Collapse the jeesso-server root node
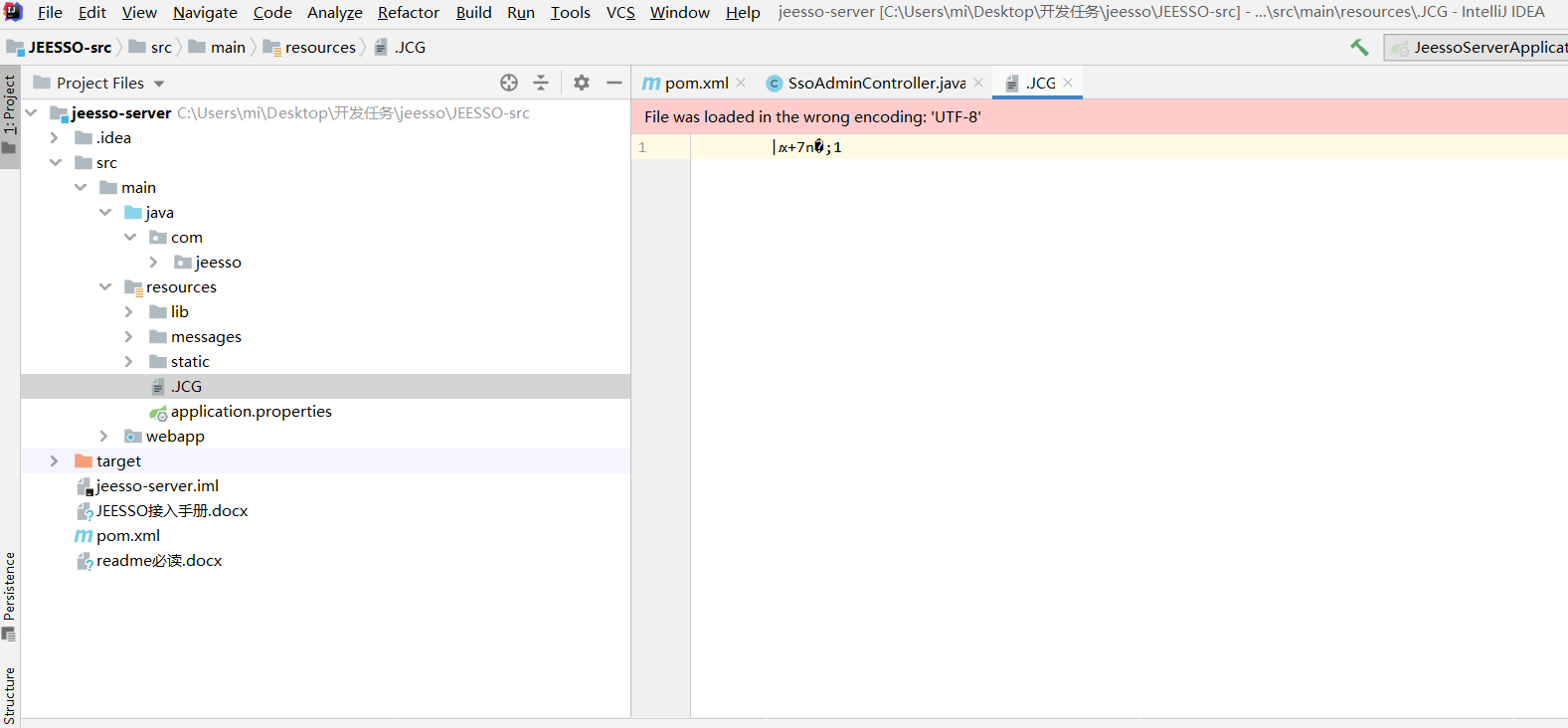 click(x=32, y=113)
